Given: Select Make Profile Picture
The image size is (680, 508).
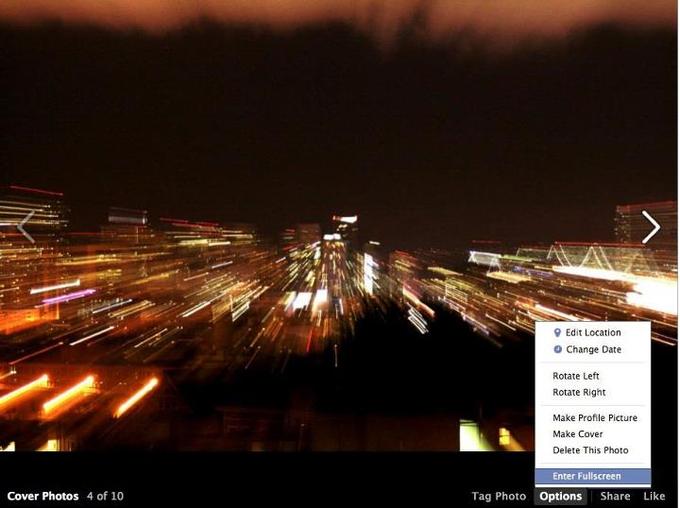Looking at the screenshot, I should (593, 418).
